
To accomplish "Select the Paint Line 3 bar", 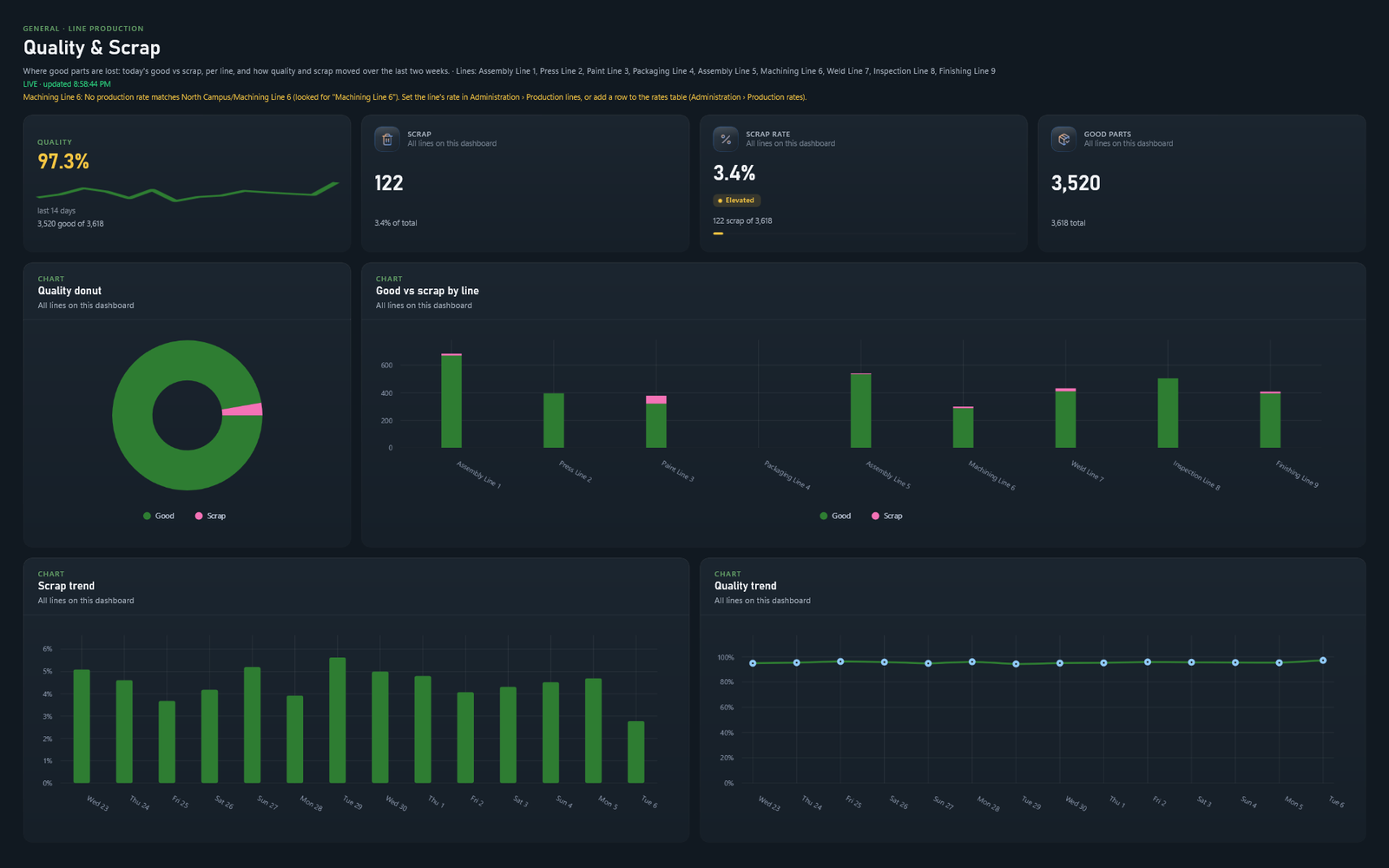I will (x=656, y=422).
